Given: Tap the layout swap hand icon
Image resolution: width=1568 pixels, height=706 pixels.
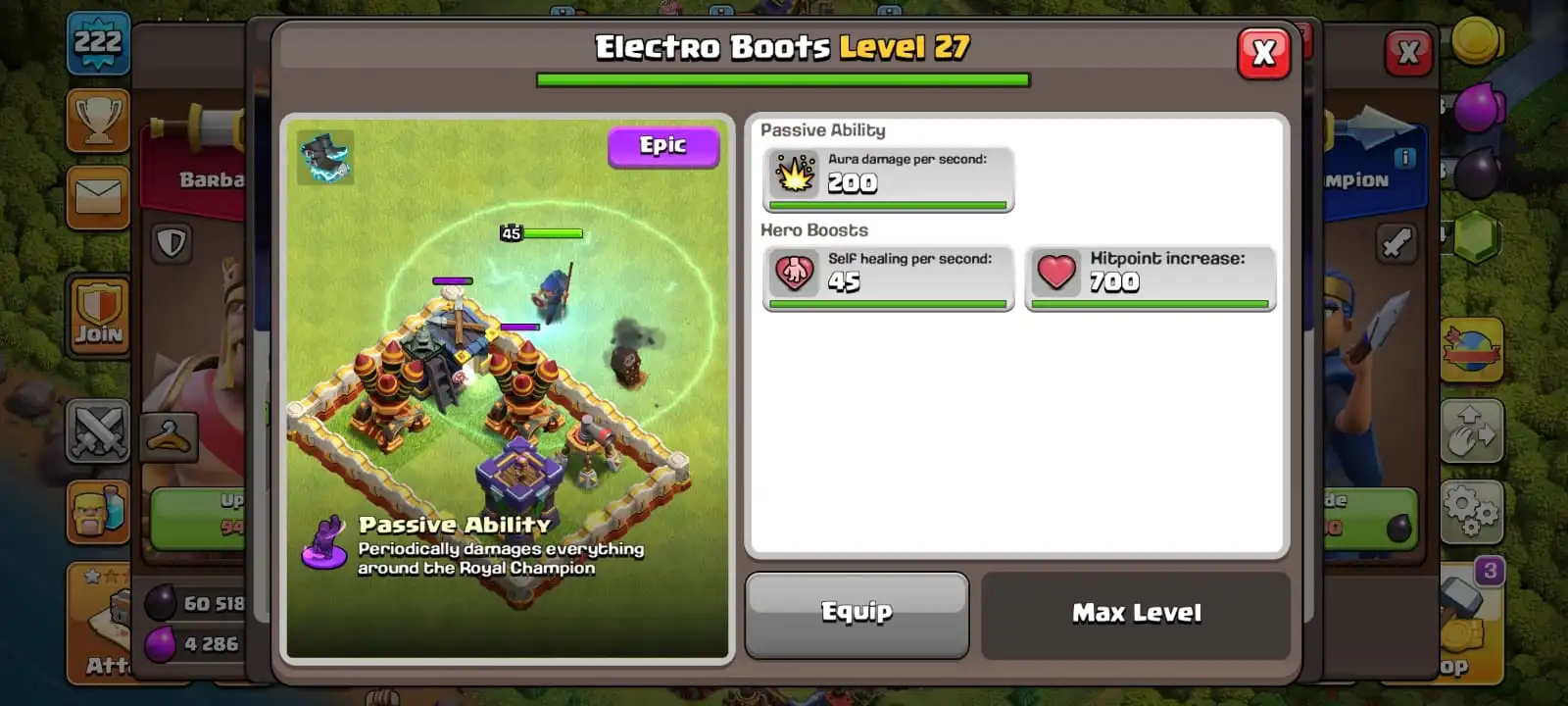Looking at the screenshot, I should 1471,430.
